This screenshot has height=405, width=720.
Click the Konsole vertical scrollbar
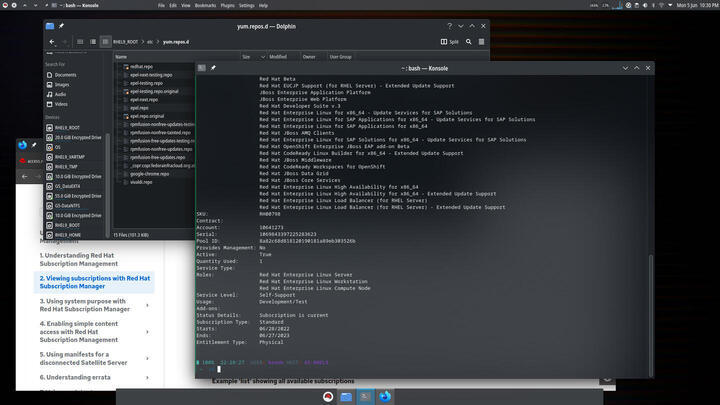tap(650, 315)
